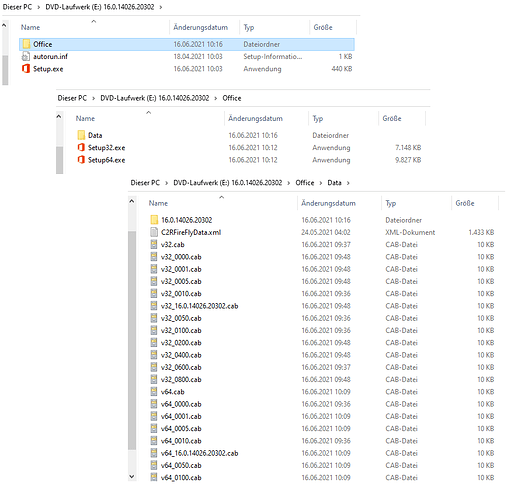Select the v64_0100.cab file name
Screen dimensions: 511x500
181,477
